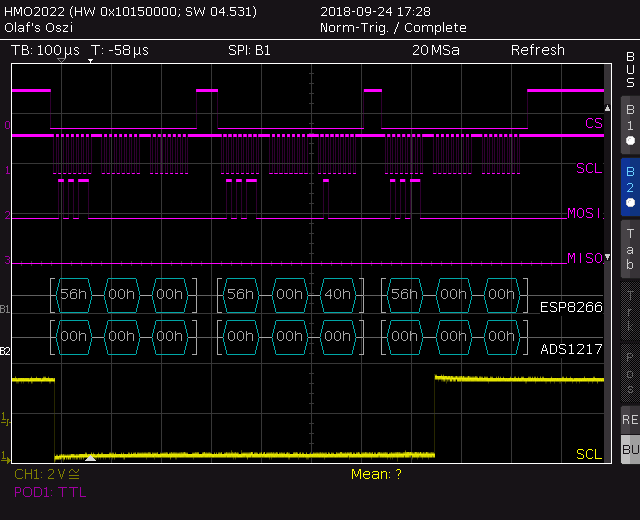Click the date 2018-09-24 17:28
640x520 pixels.
pos(375,11)
